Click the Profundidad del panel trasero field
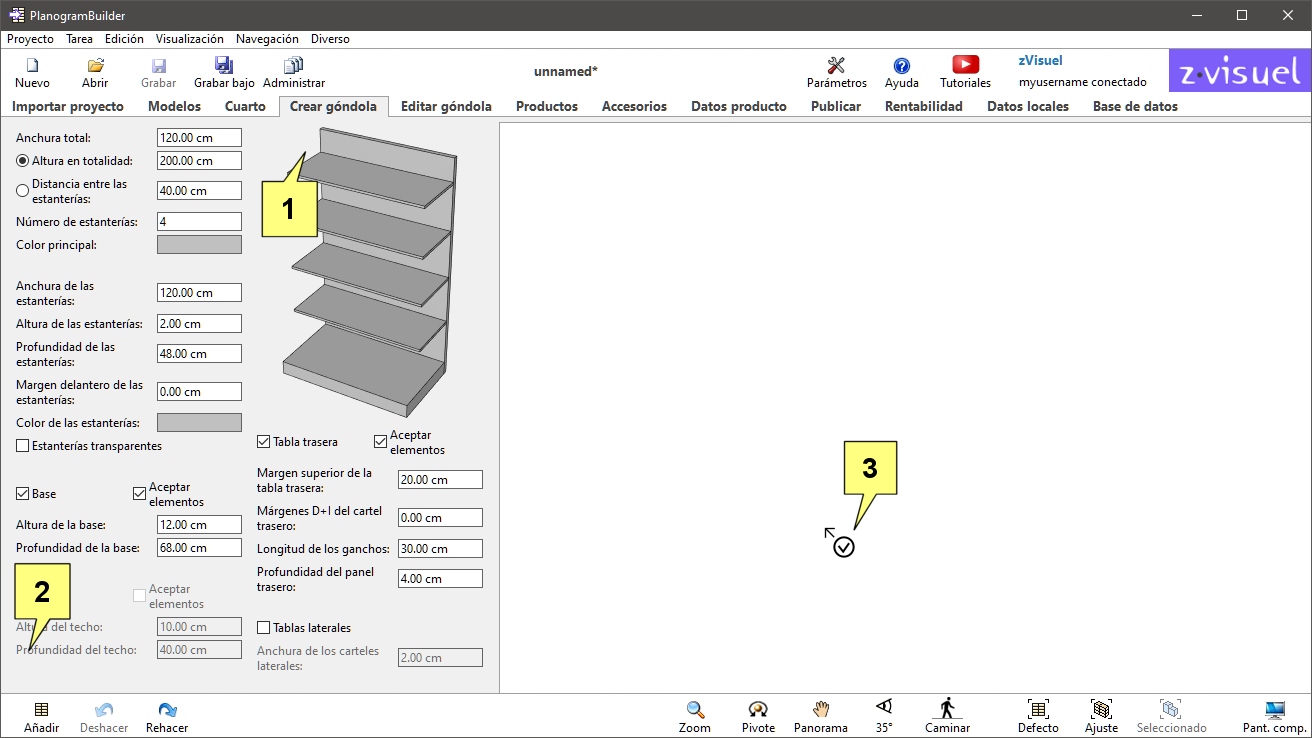 [x=440, y=579]
